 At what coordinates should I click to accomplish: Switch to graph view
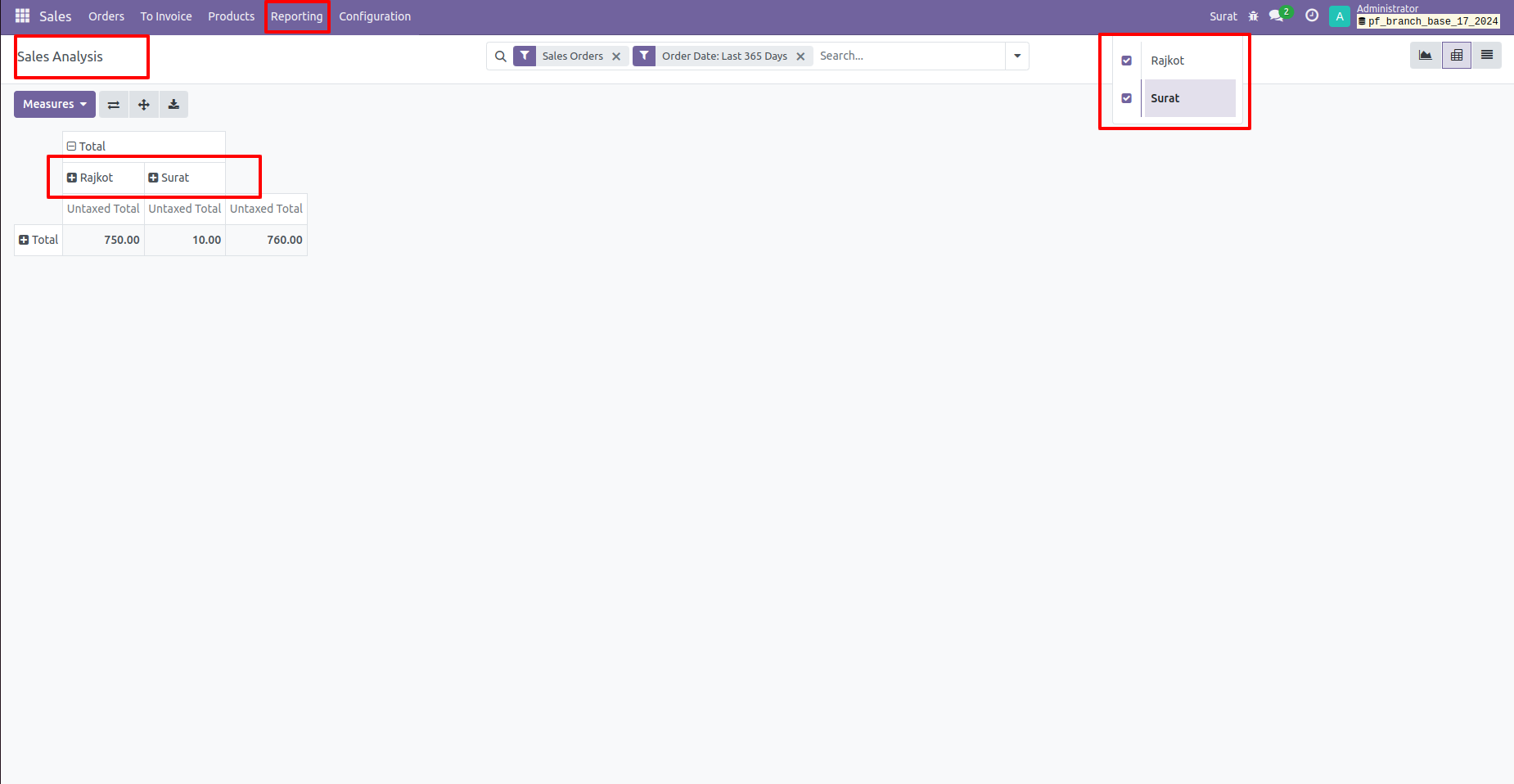coord(1425,56)
